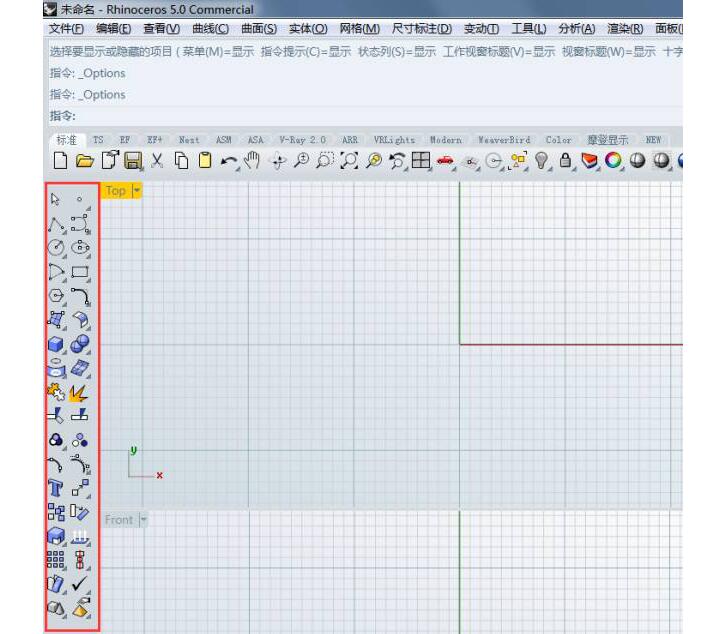Image resolution: width=727 pixels, height=634 pixels.
Task: Open the 查看(V) menu
Action: (x=161, y=29)
